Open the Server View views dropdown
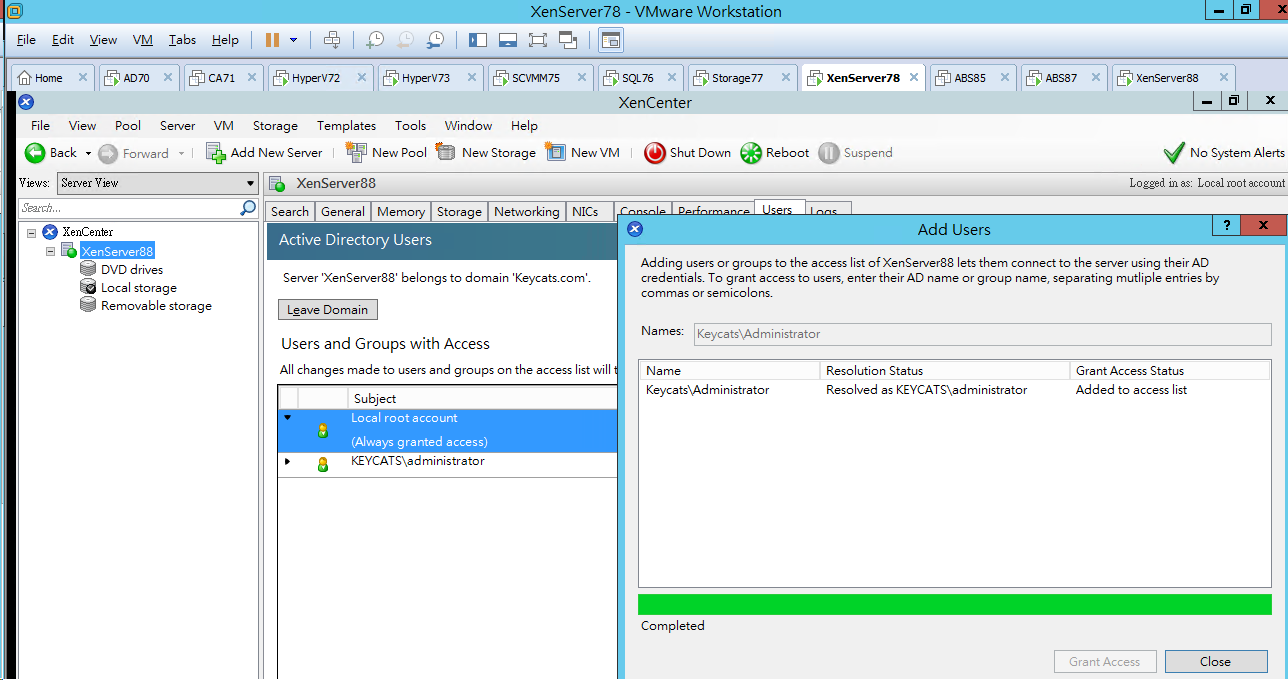 pos(157,183)
